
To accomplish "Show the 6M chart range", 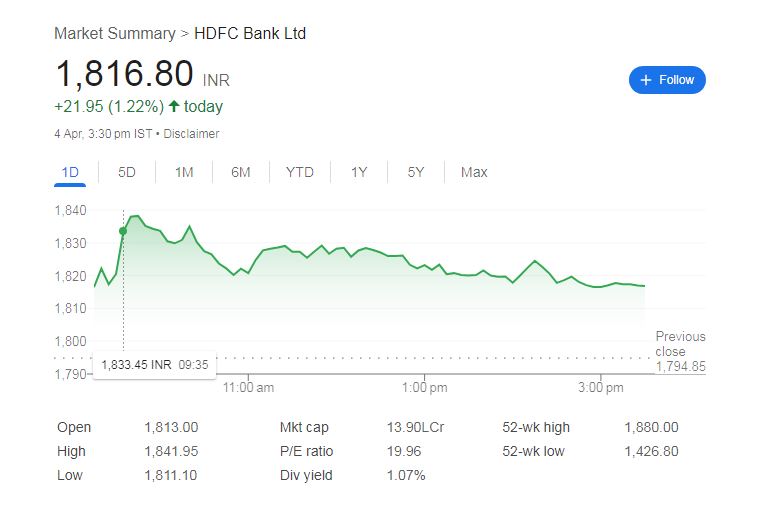I will pos(240,172).
